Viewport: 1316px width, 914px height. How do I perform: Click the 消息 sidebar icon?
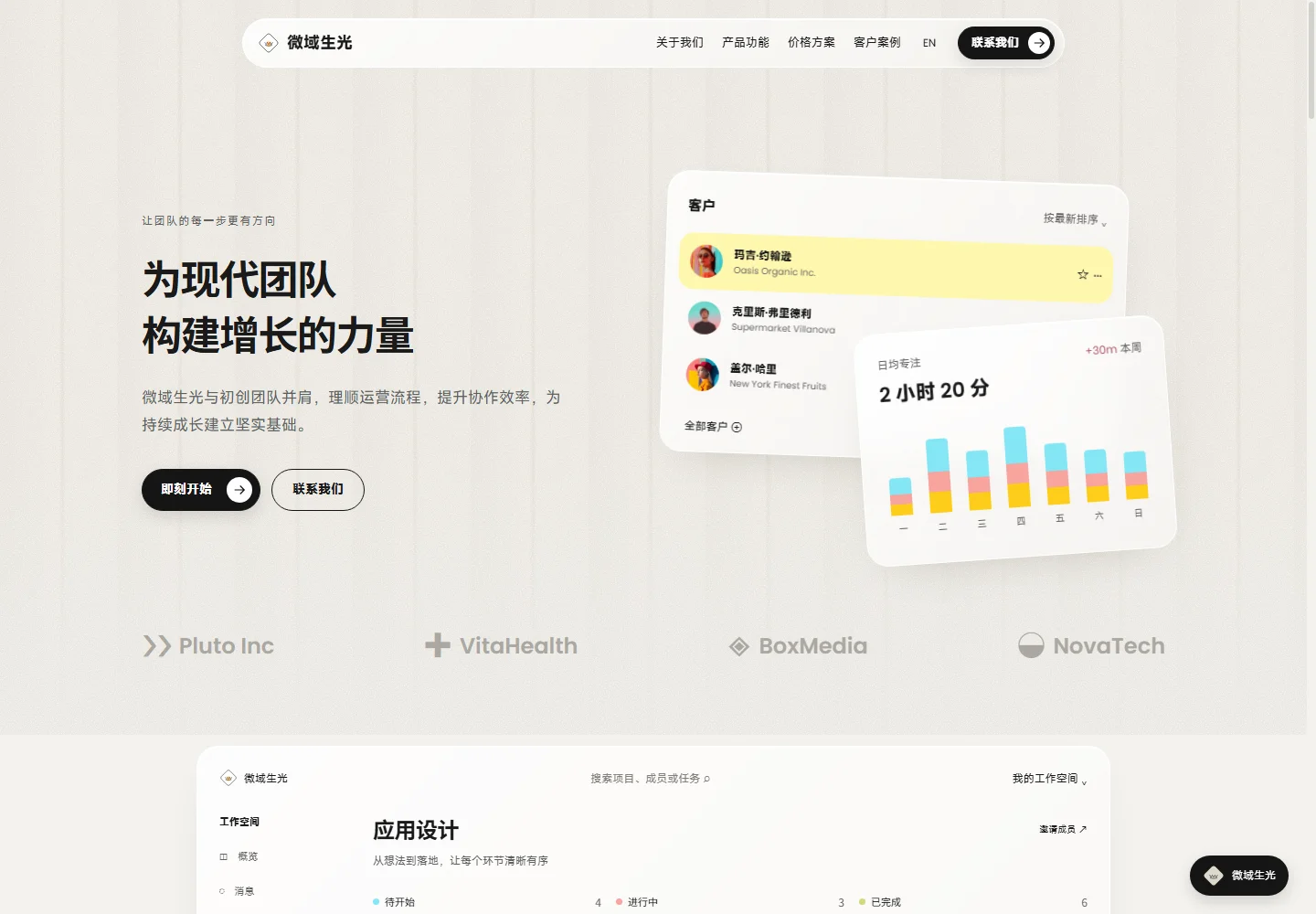pos(222,891)
